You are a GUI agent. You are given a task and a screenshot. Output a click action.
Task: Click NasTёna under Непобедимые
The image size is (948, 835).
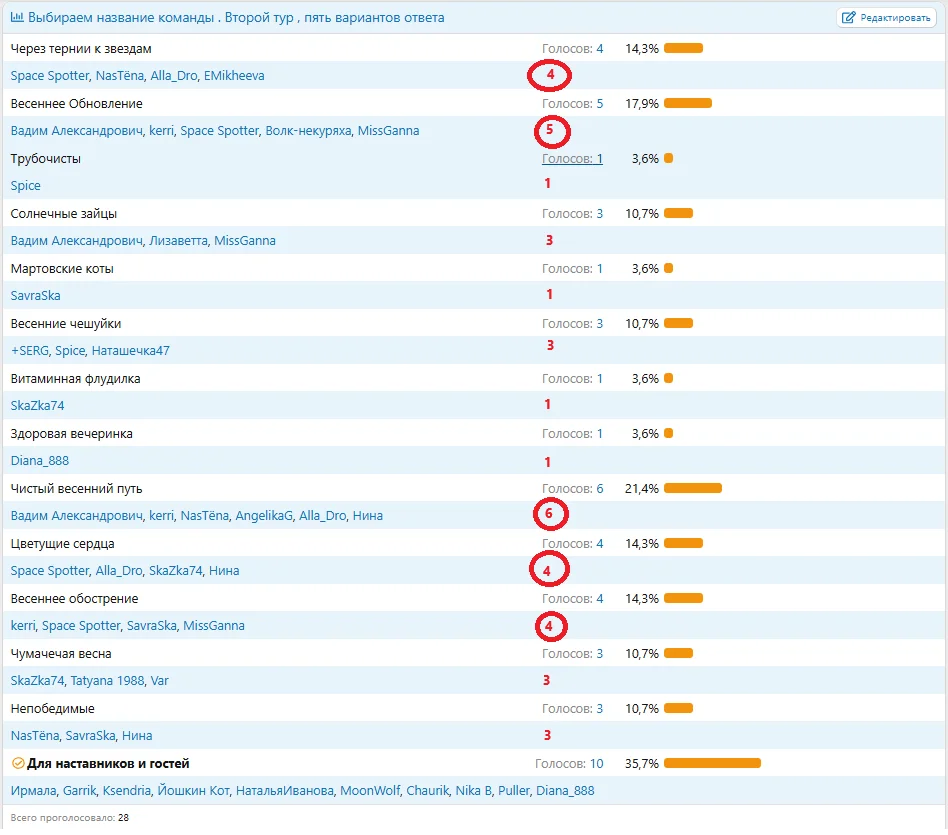coord(34,736)
